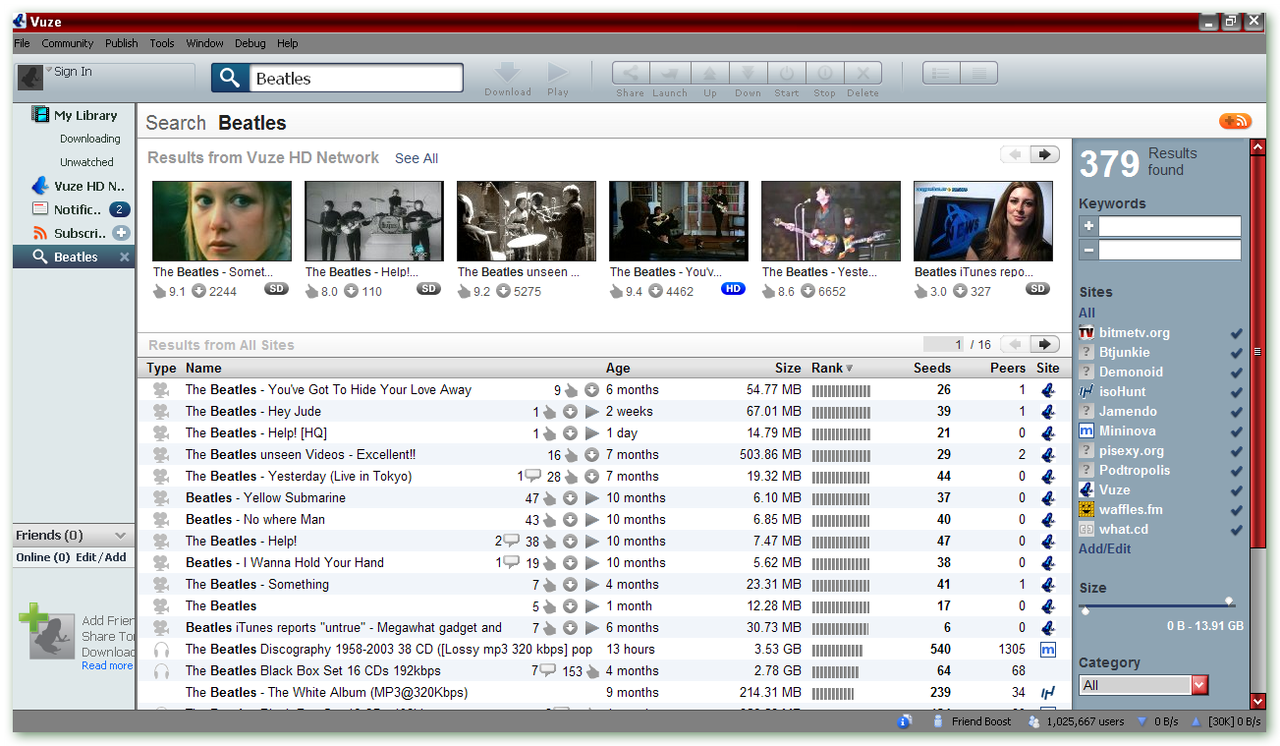Click the Mininova site icon on the Discography row
The height and width of the screenshot is (746, 1280).
tap(1048, 650)
